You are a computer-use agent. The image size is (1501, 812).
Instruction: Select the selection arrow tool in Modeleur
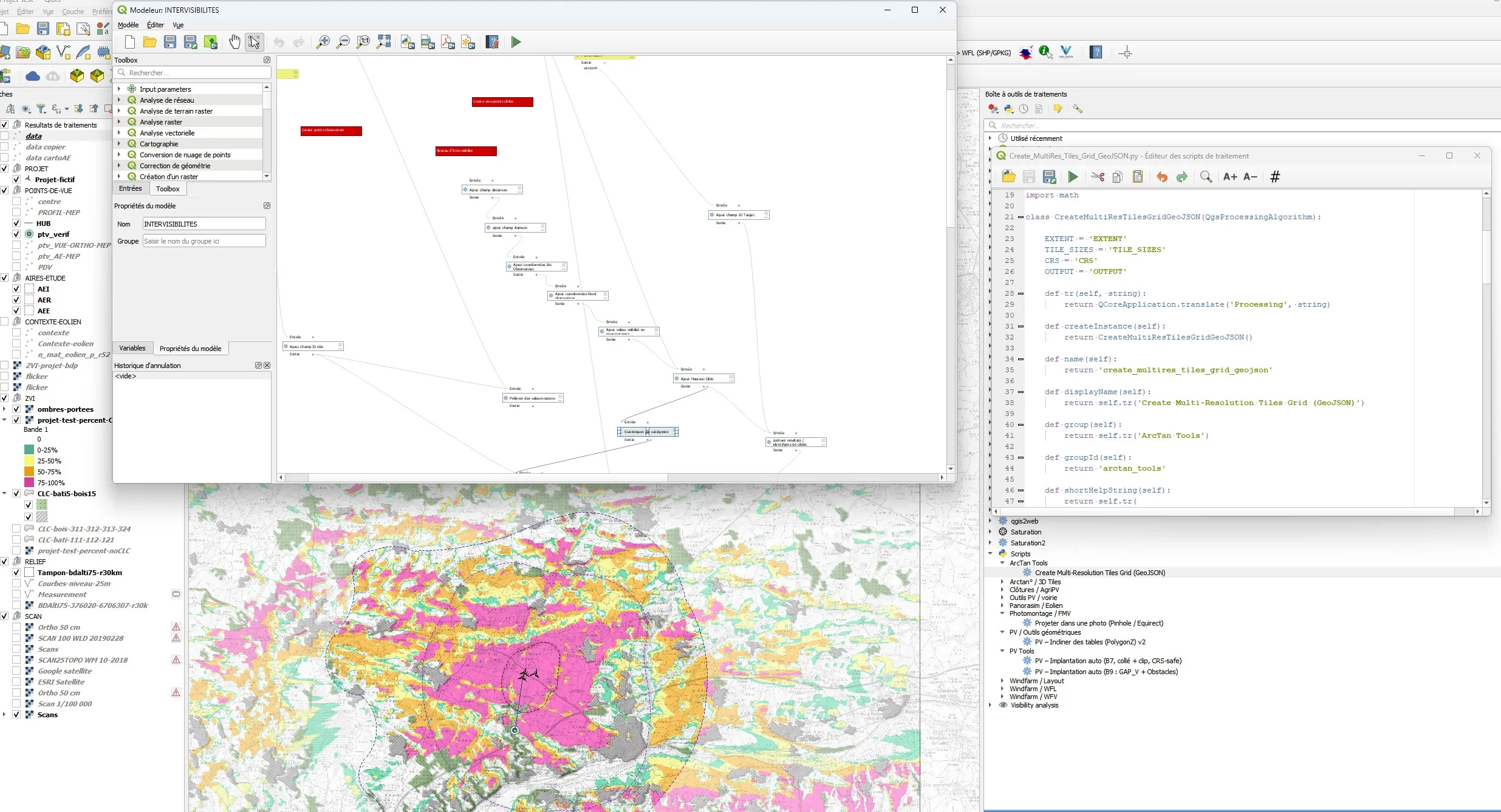(255, 42)
